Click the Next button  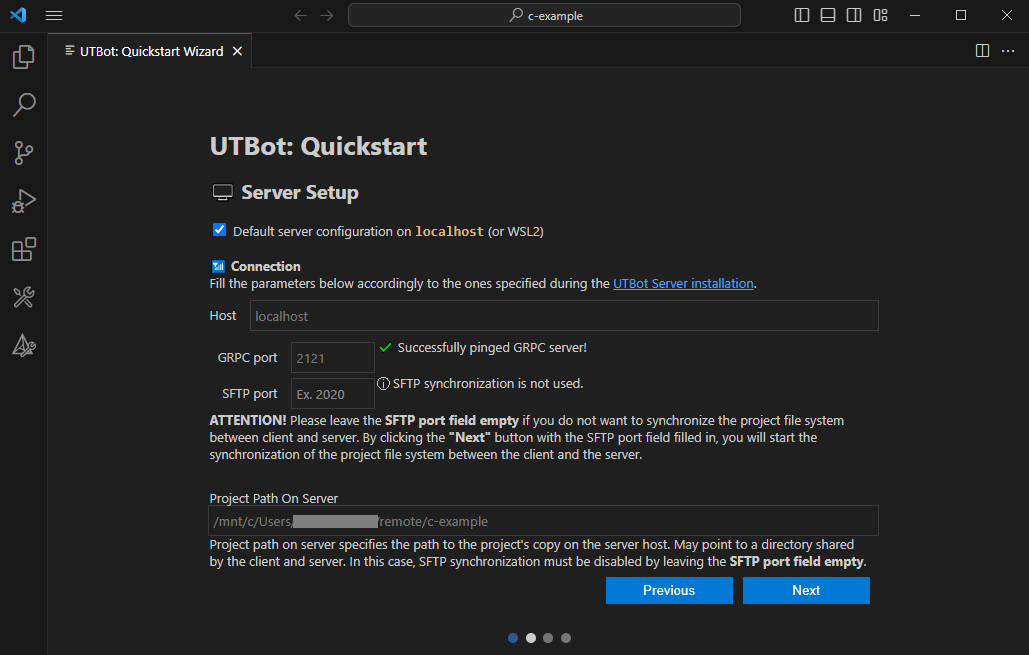pos(806,590)
